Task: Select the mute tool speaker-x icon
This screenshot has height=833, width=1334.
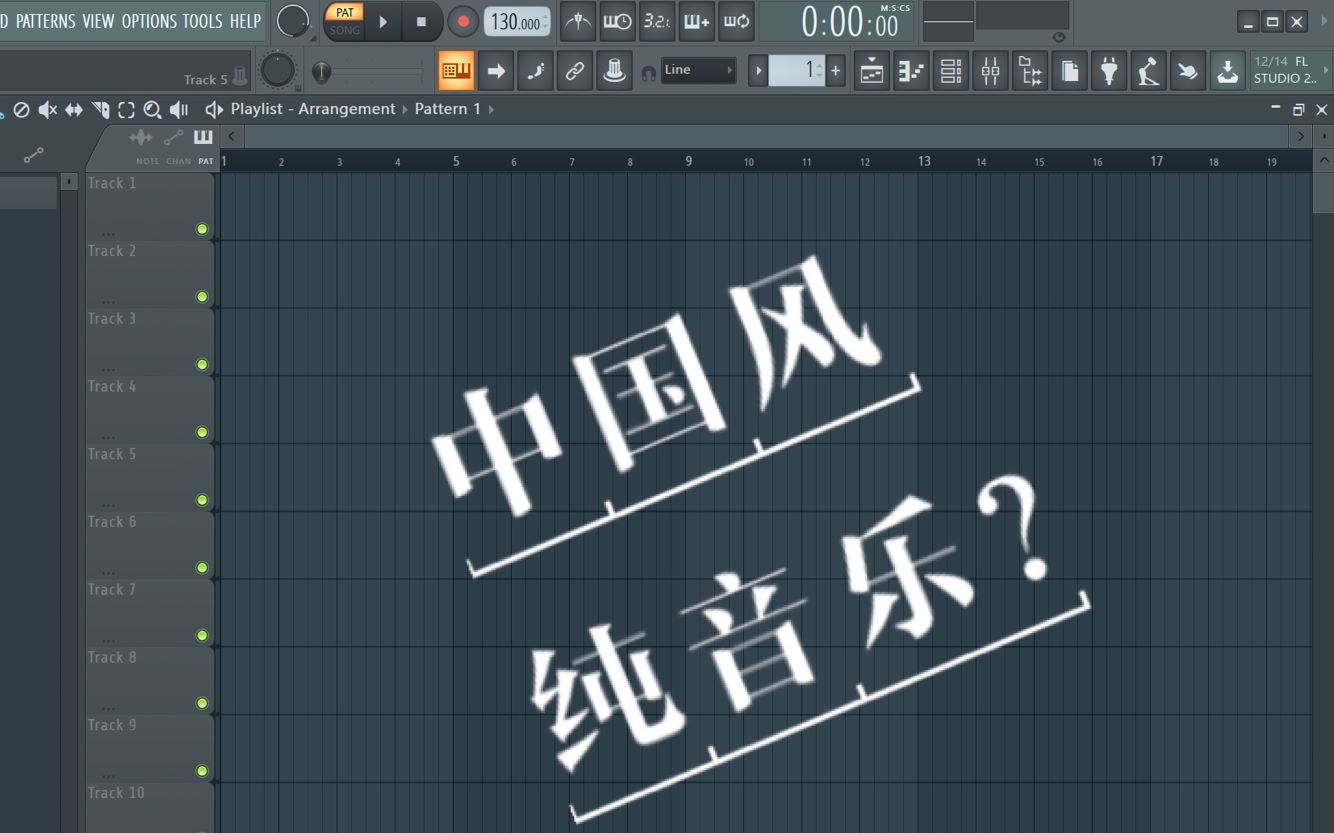Action: pos(47,110)
